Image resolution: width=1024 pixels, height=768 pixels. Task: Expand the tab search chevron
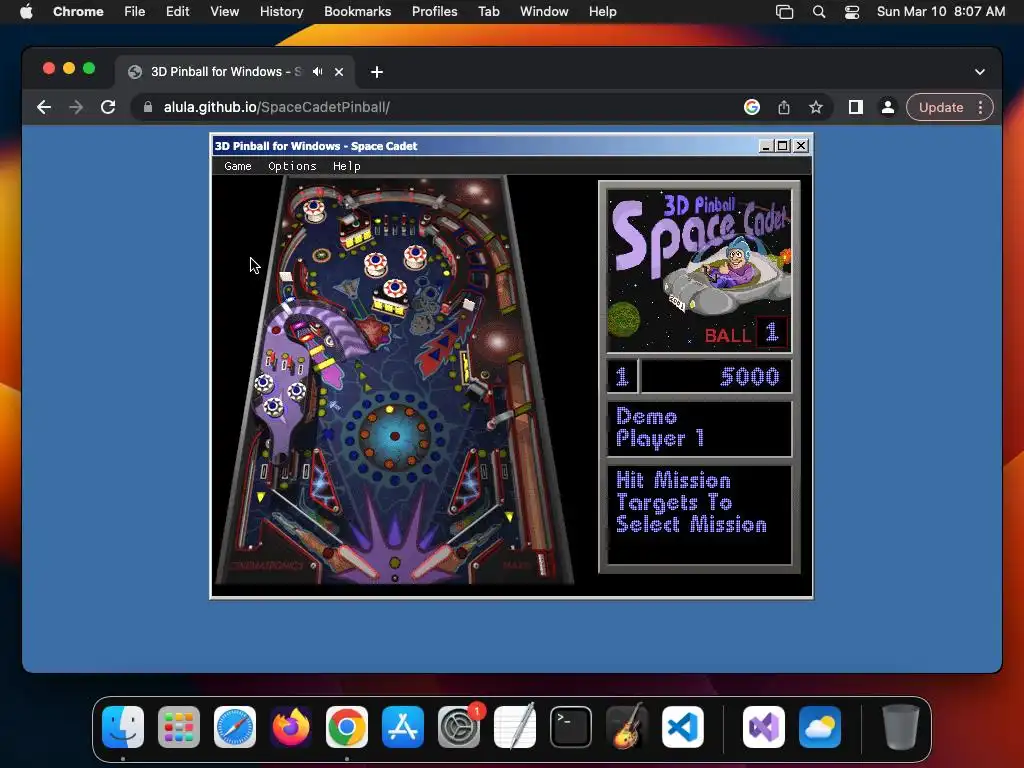(980, 72)
